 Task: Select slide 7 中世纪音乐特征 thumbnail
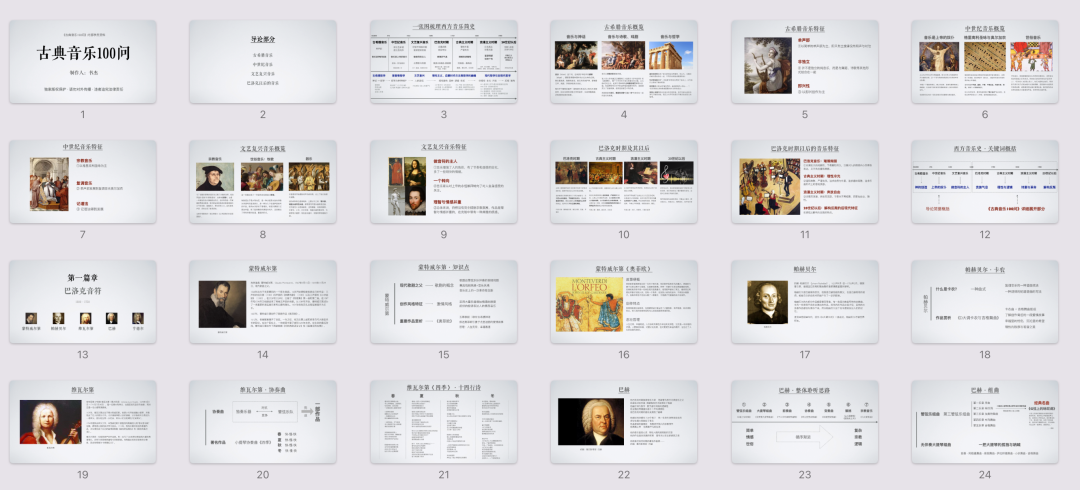point(83,182)
